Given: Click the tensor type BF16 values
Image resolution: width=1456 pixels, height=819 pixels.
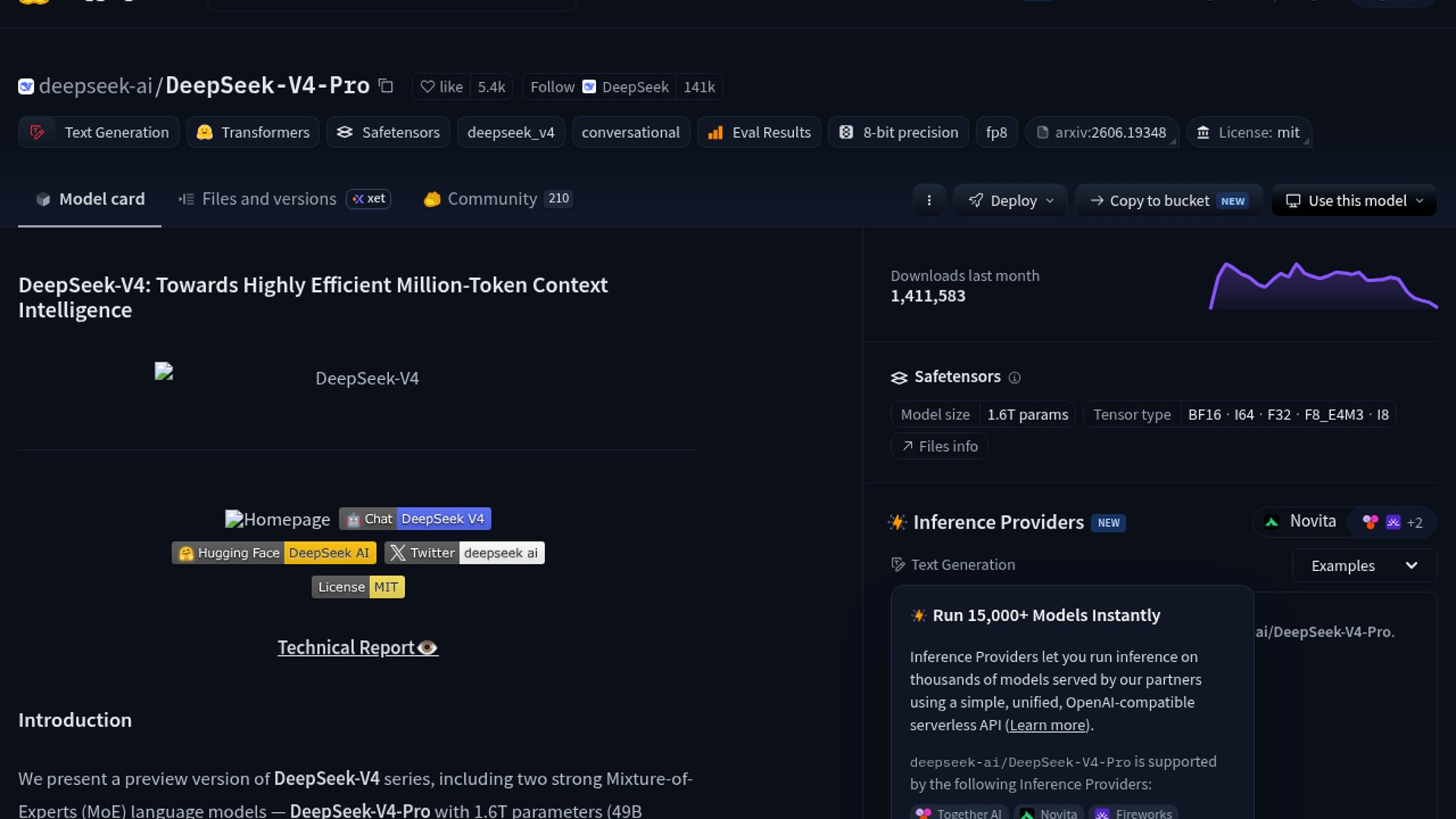Looking at the screenshot, I should pyautogui.click(x=1288, y=415).
